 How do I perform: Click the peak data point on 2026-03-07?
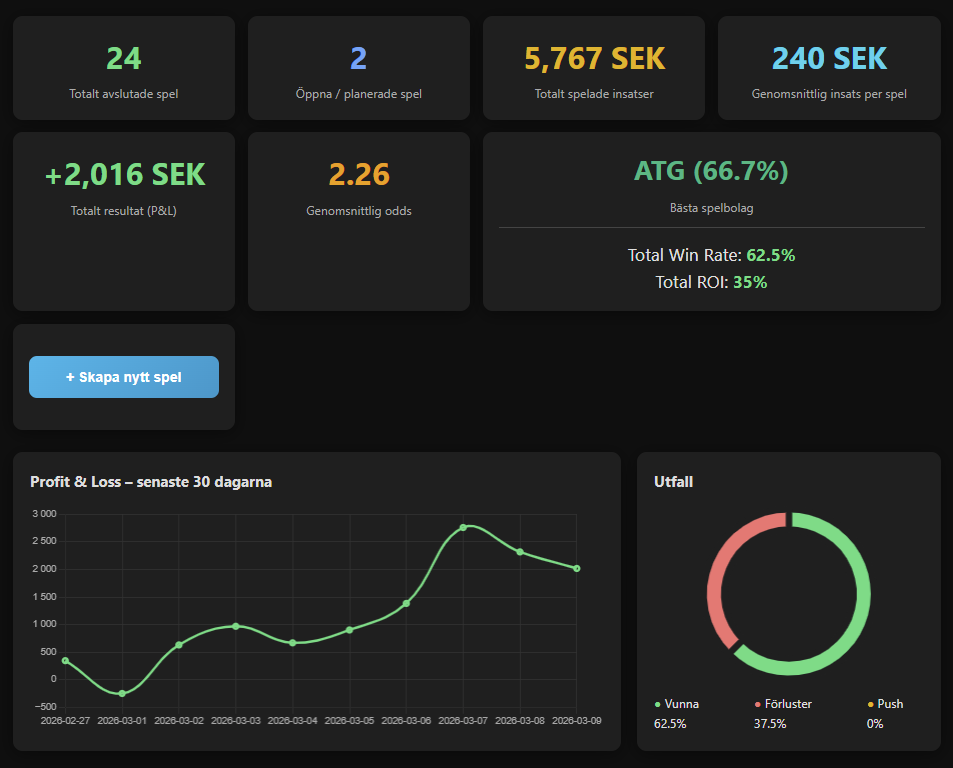tap(463, 527)
